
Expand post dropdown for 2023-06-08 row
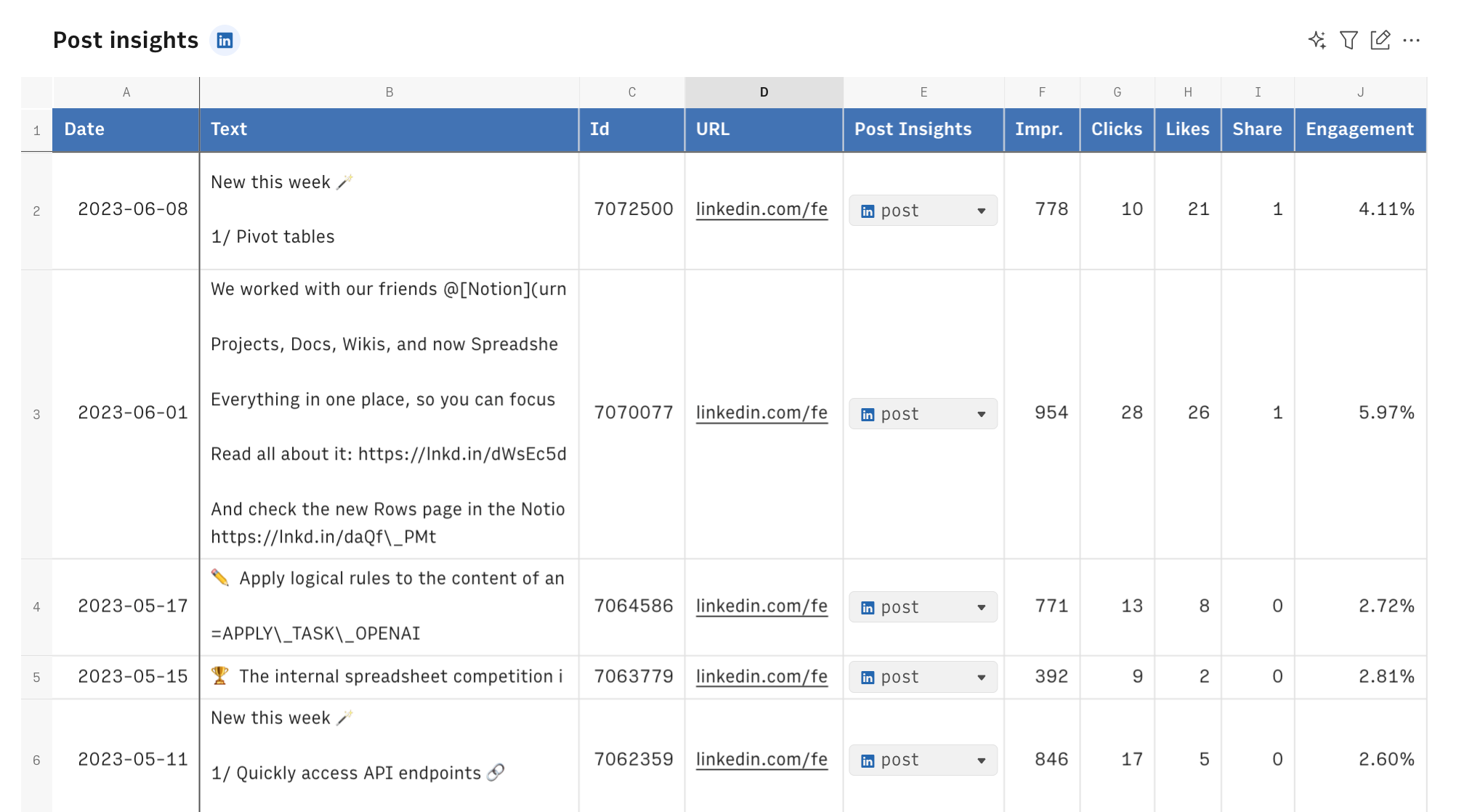click(x=981, y=211)
